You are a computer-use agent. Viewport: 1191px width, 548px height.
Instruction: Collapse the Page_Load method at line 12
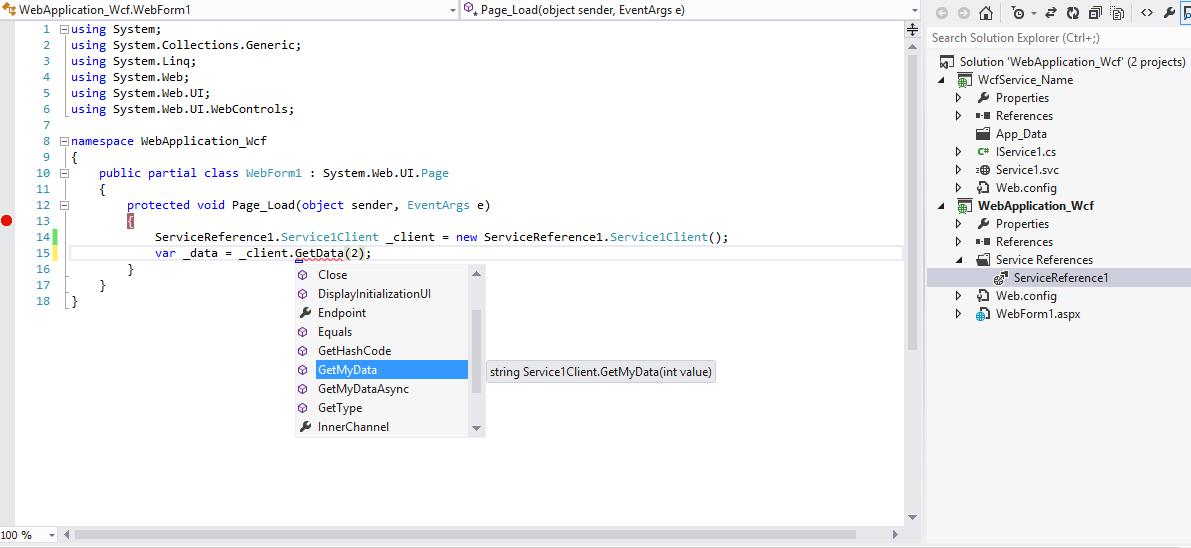pyautogui.click(x=64, y=205)
